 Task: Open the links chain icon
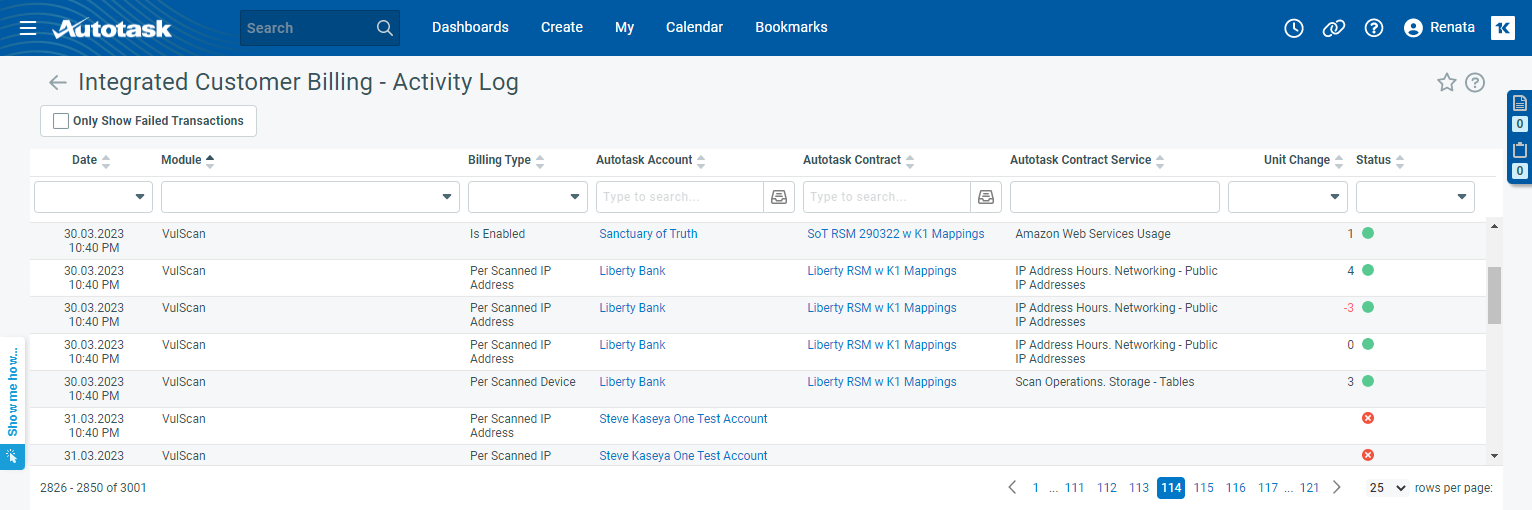[x=1334, y=28]
